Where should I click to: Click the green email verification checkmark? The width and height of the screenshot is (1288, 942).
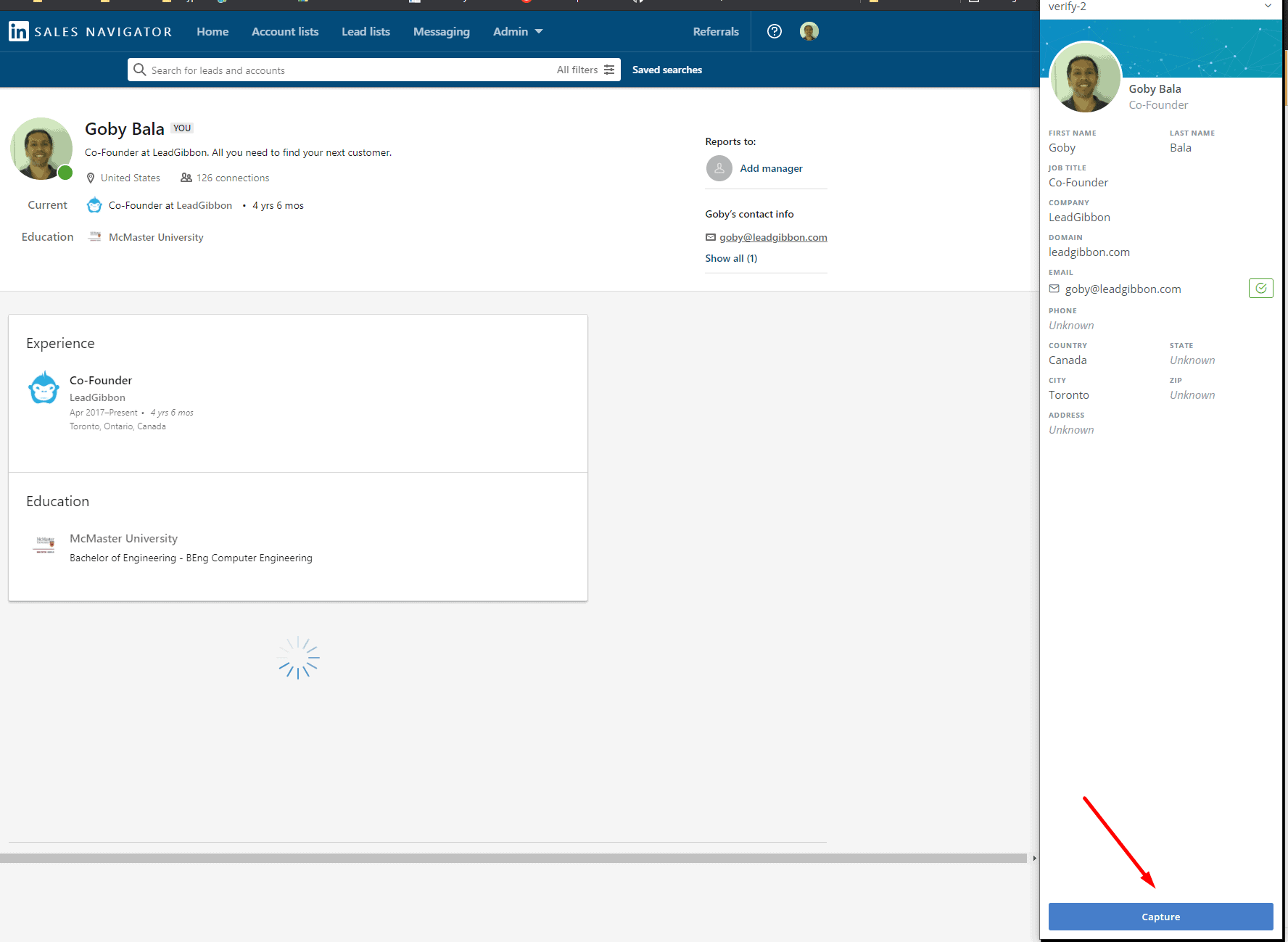[1260, 288]
